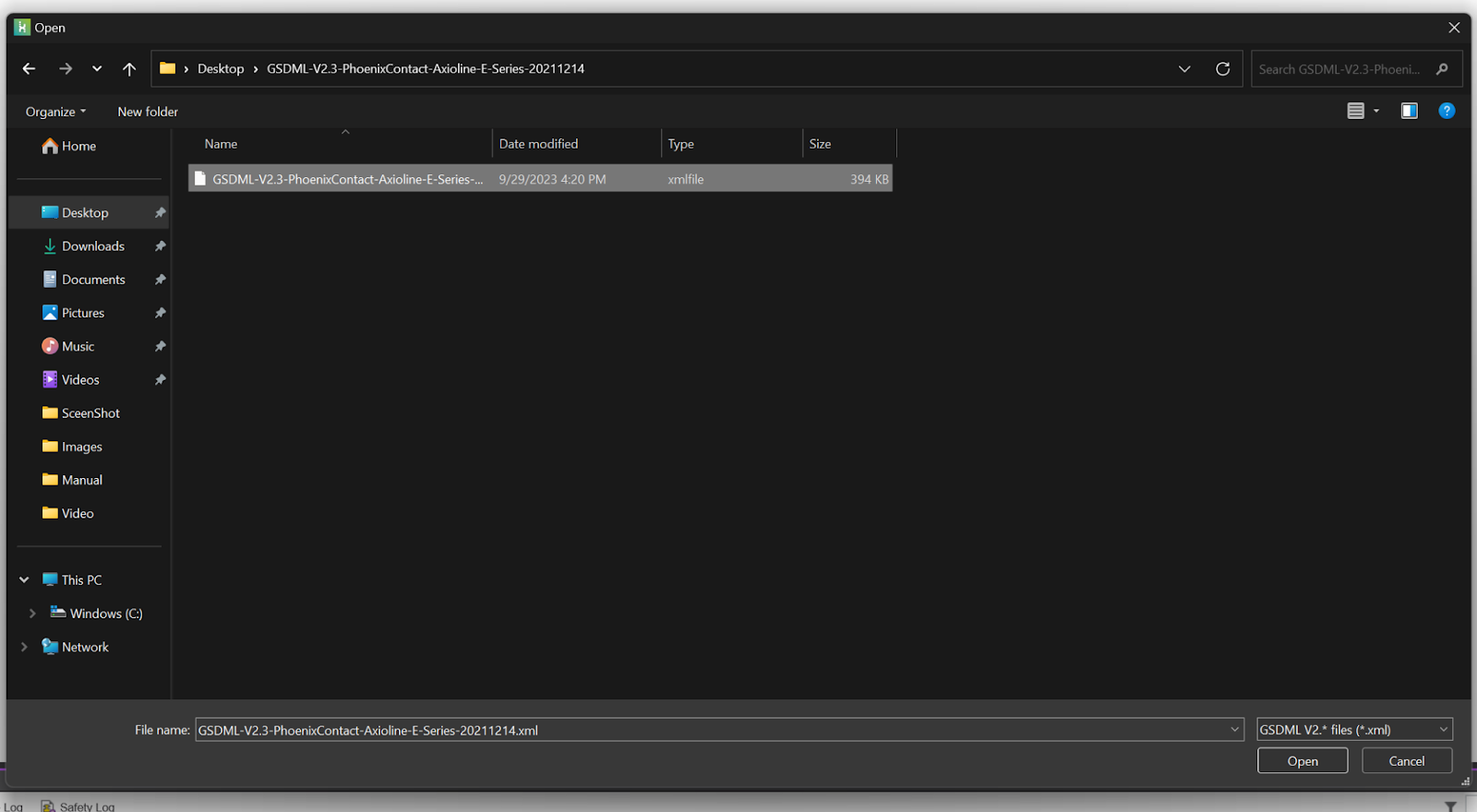Open Videos in the navigation pane
Screen dimensions: 1477x812
(71, 379)
